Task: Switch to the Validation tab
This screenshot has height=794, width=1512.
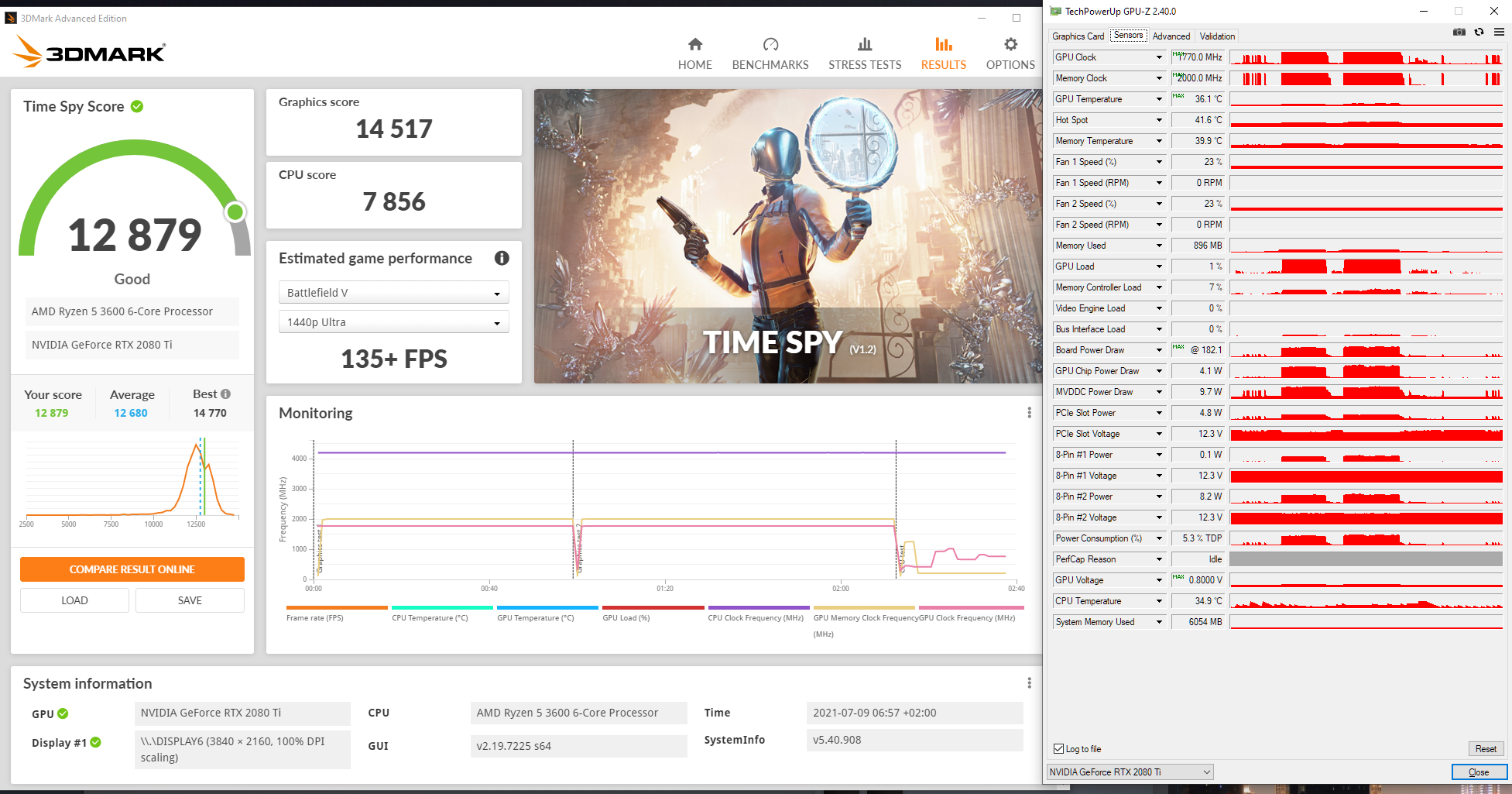Action: tap(1217, 36)
